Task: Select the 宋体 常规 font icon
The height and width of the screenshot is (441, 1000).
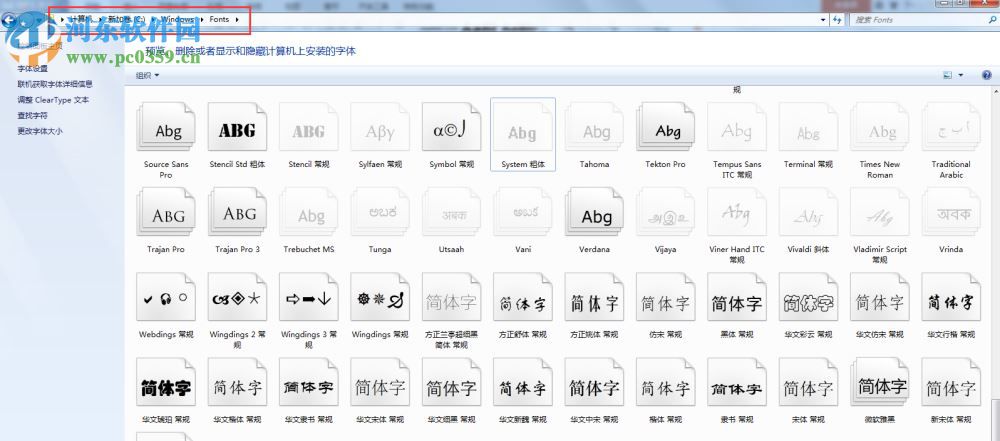Action: coord(809,382)
